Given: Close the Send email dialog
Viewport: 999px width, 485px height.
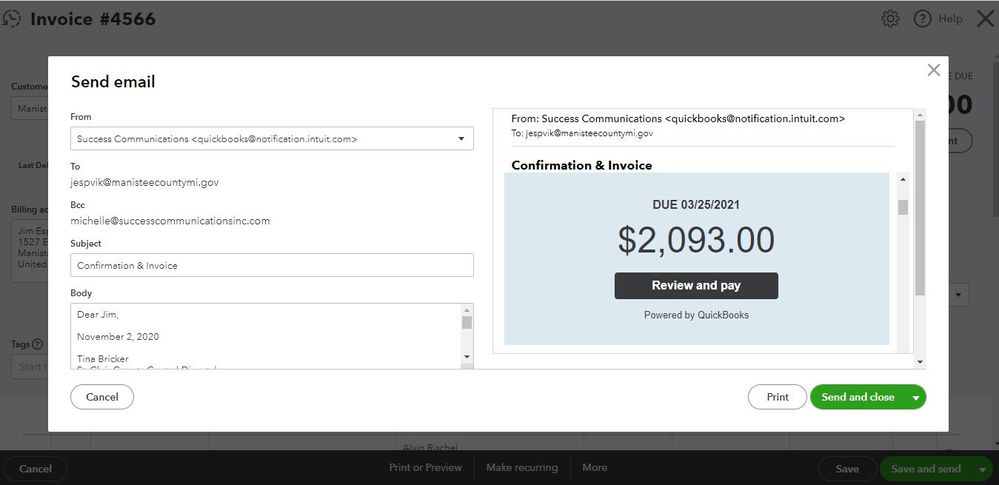Looking at the screenshot, I should (x=933, y=70).
